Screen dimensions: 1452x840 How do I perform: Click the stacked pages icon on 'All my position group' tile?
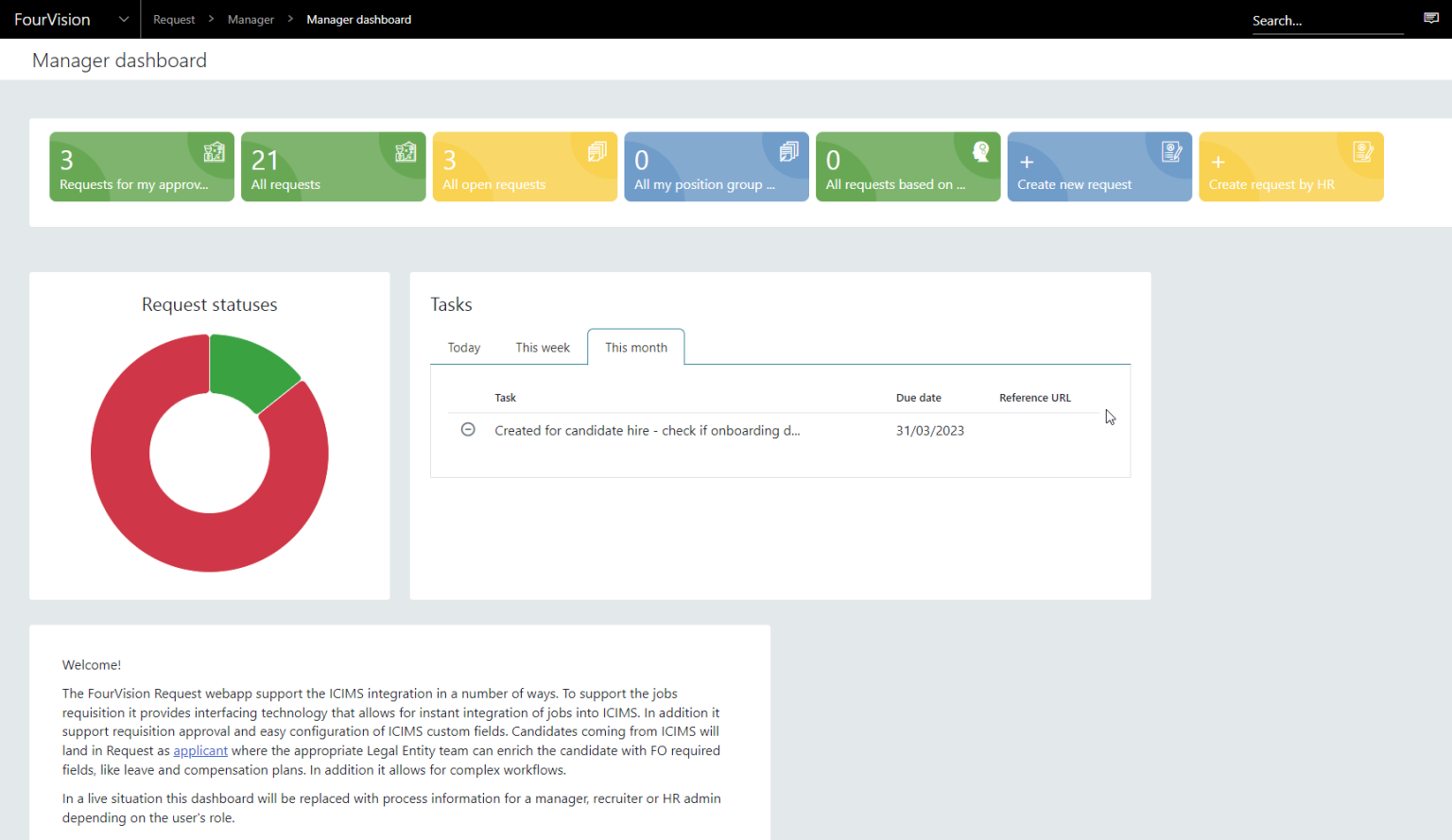pyautogui.click(x=789, y=150)
